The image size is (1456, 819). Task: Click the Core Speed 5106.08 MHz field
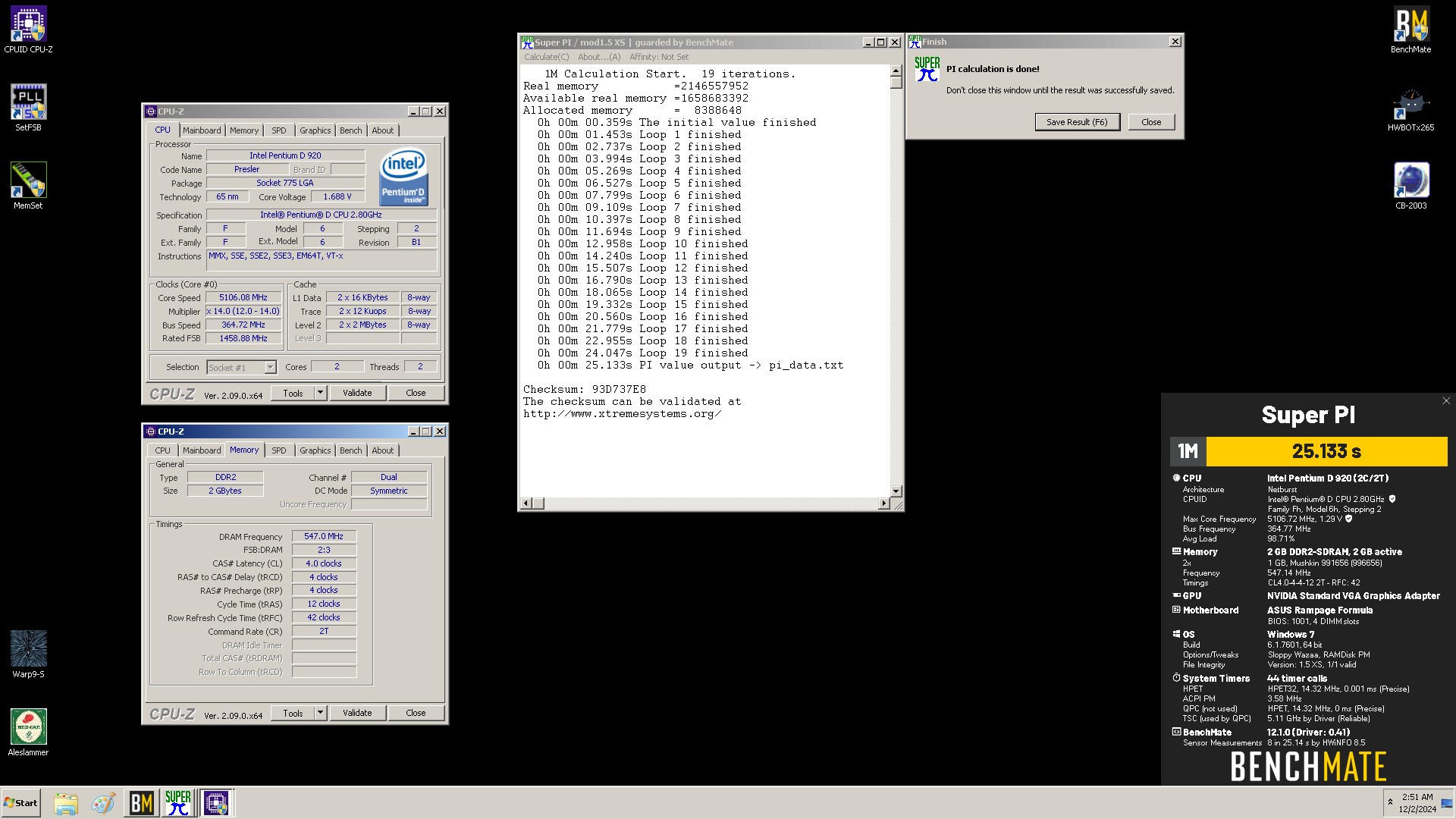(x=243, y=298)
